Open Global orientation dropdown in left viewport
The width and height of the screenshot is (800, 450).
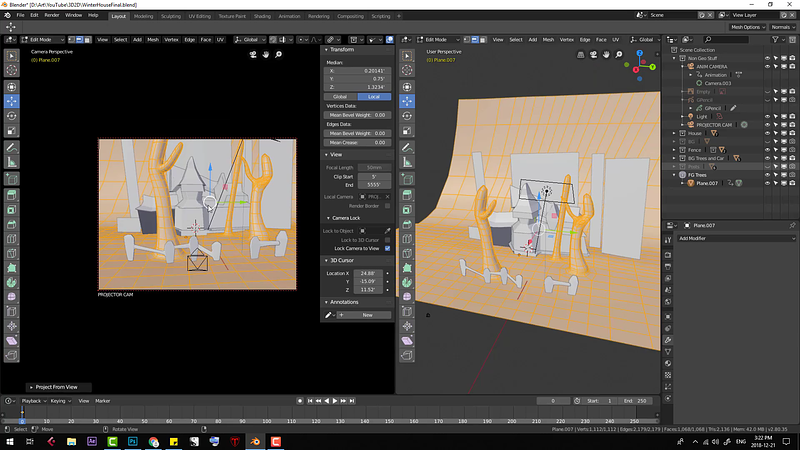coord(250,39)
